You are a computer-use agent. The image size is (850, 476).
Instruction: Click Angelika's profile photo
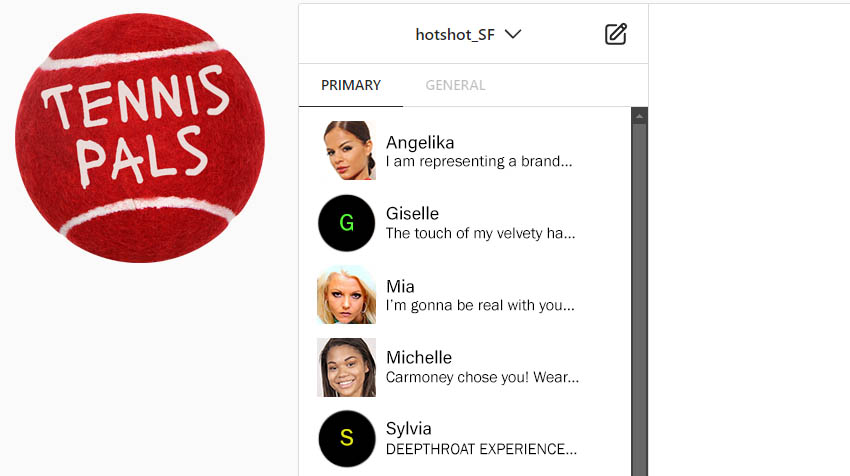point(346,150)
